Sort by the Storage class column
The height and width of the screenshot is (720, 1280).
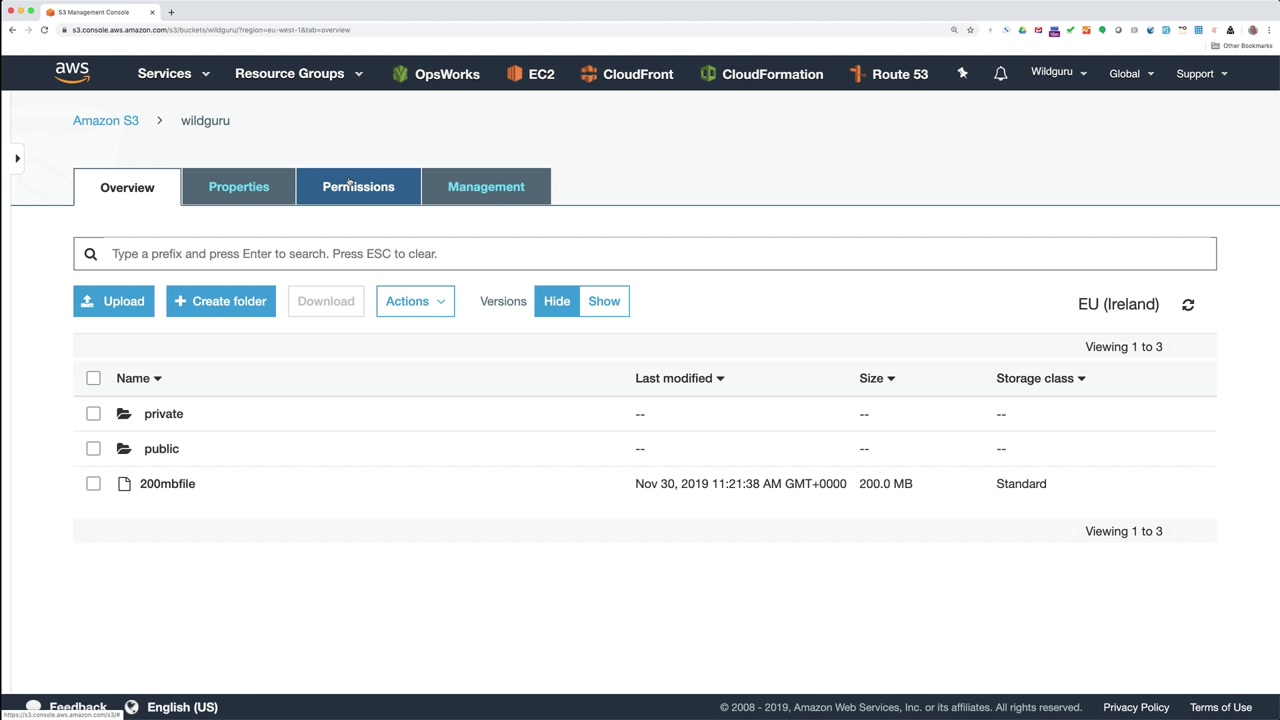(x=1041, y=378)
